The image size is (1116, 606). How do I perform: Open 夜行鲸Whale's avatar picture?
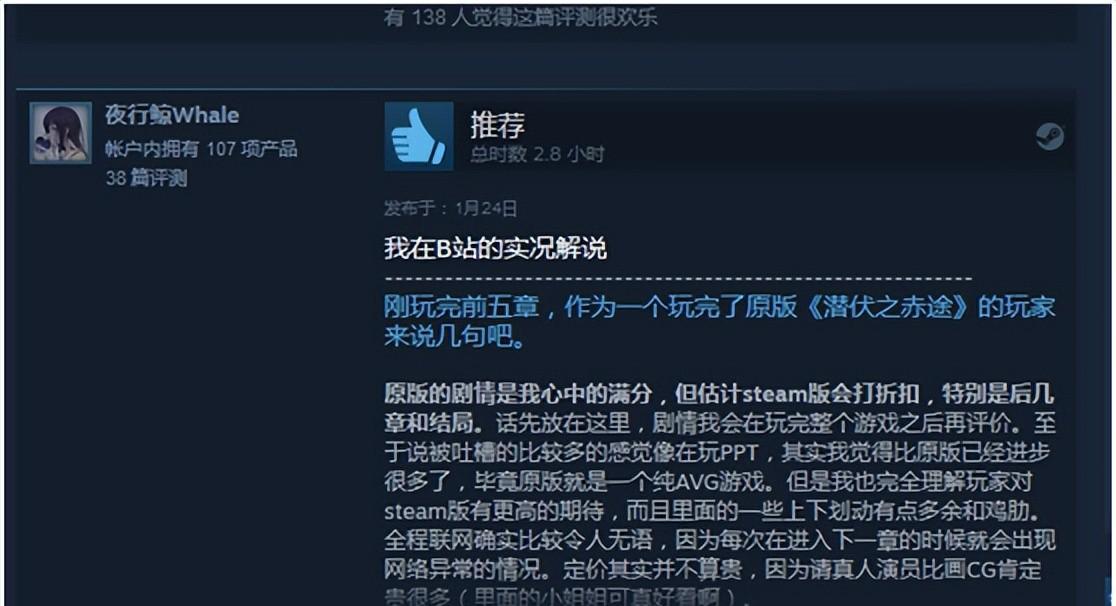click(60, 133)
